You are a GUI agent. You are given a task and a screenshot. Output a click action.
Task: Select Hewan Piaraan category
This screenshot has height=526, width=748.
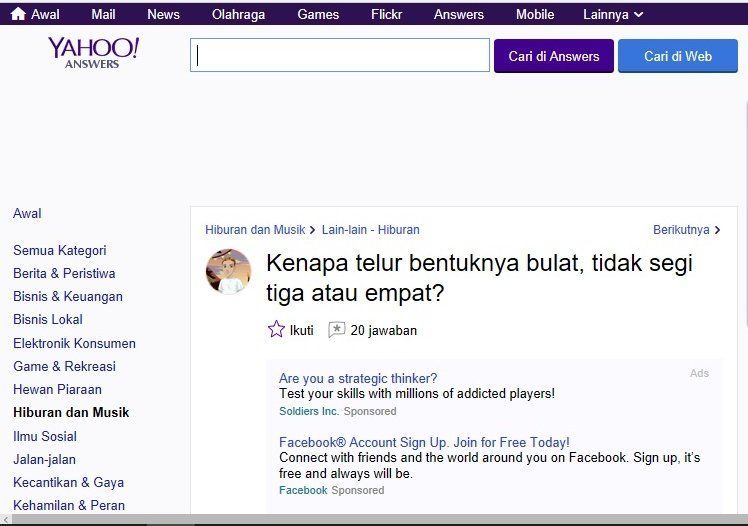57,389
